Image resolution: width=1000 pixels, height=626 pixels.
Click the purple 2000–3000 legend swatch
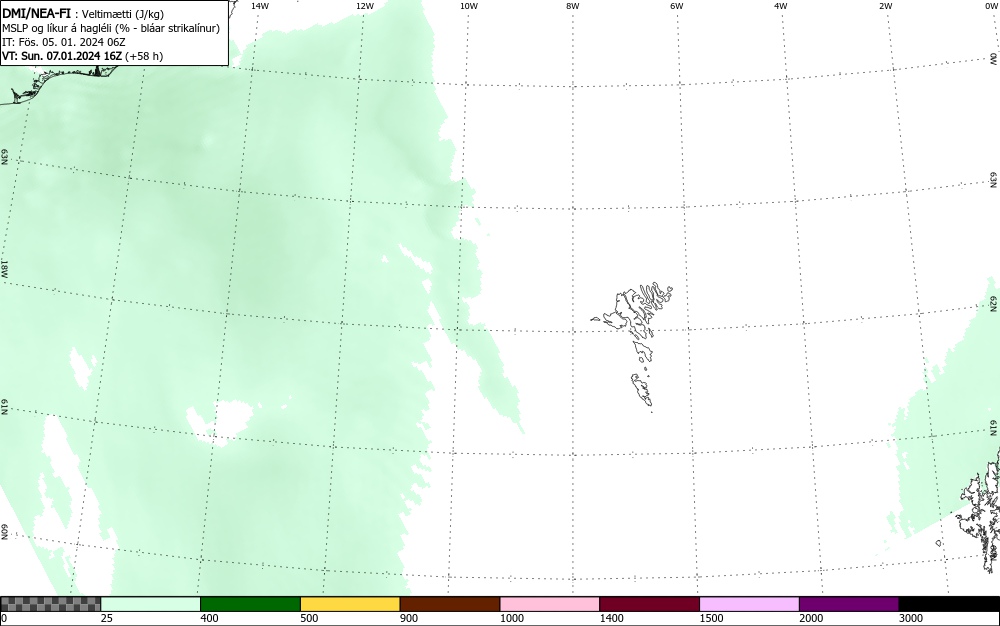tap(849, 604)
